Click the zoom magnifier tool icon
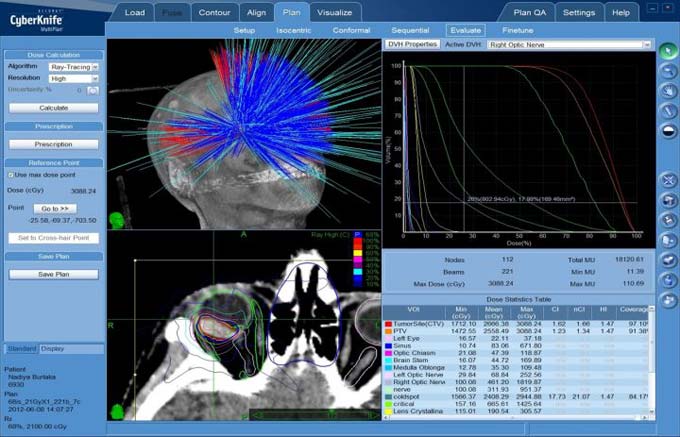The width and height of the screenshot is (680, 437). 668,70
